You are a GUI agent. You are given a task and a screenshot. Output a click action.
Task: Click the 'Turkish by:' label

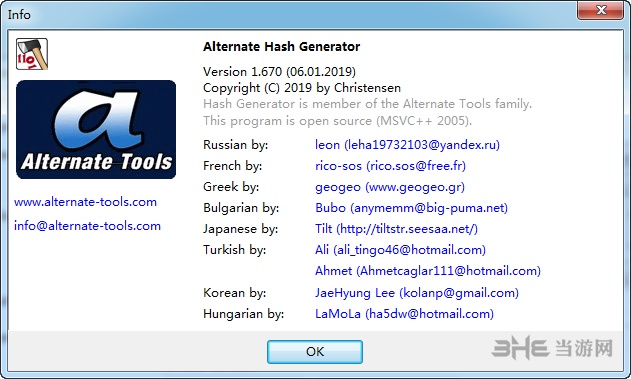[235, 250]
